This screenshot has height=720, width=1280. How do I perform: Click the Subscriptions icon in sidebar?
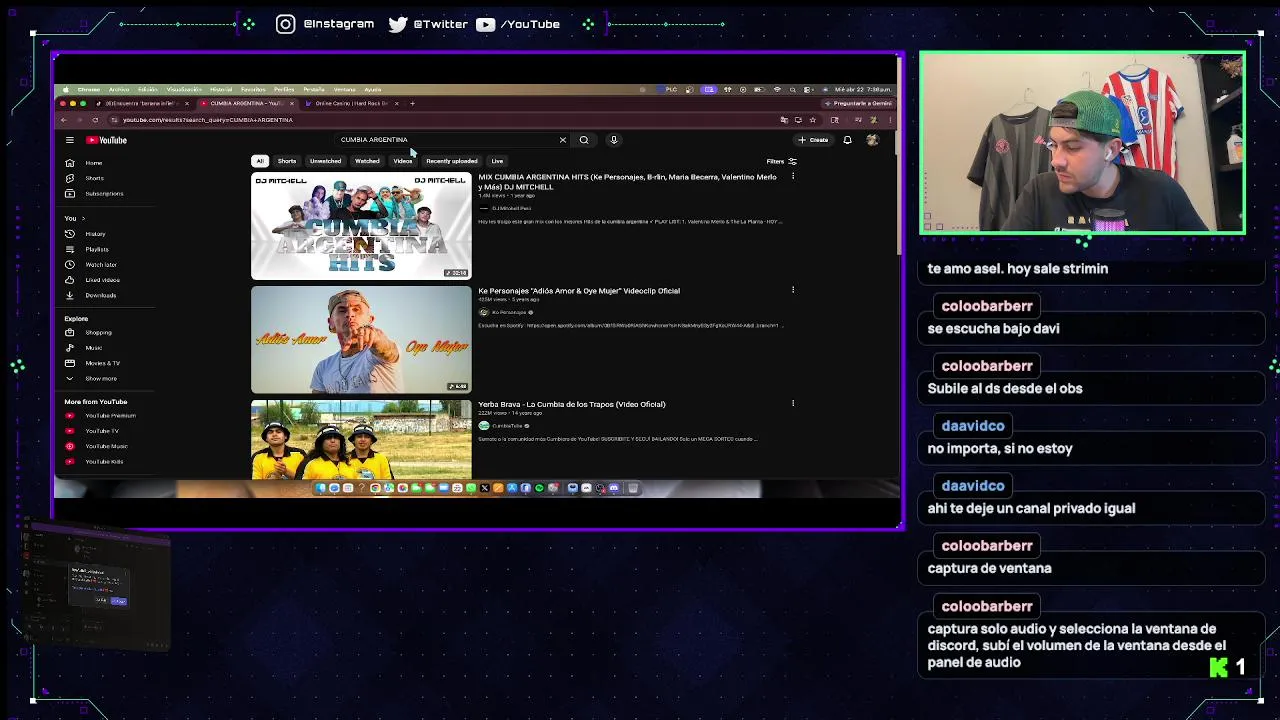pyautogui.click(x=69, y=193)
